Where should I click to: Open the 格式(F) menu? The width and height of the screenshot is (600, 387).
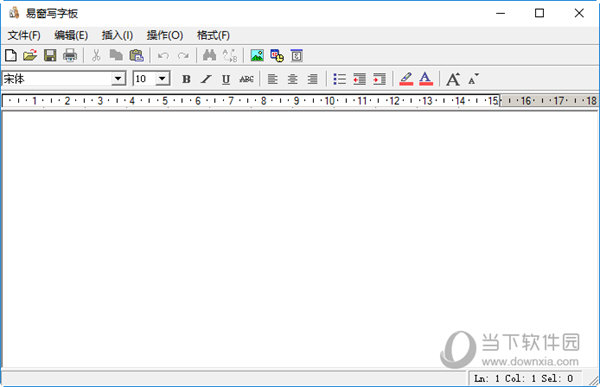point(214,36)
